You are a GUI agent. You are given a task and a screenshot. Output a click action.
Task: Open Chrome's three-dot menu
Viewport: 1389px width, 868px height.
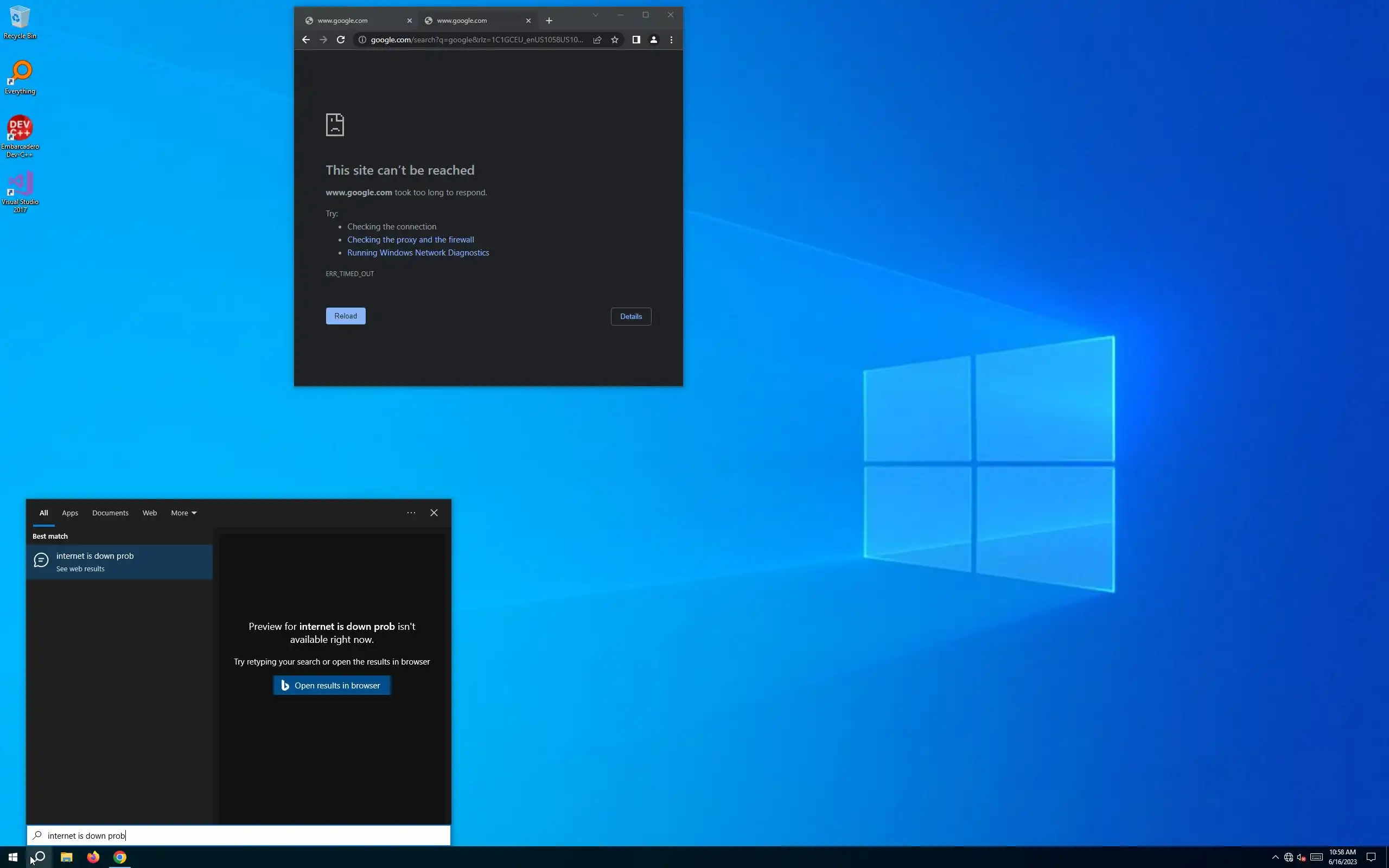[671, 40]
